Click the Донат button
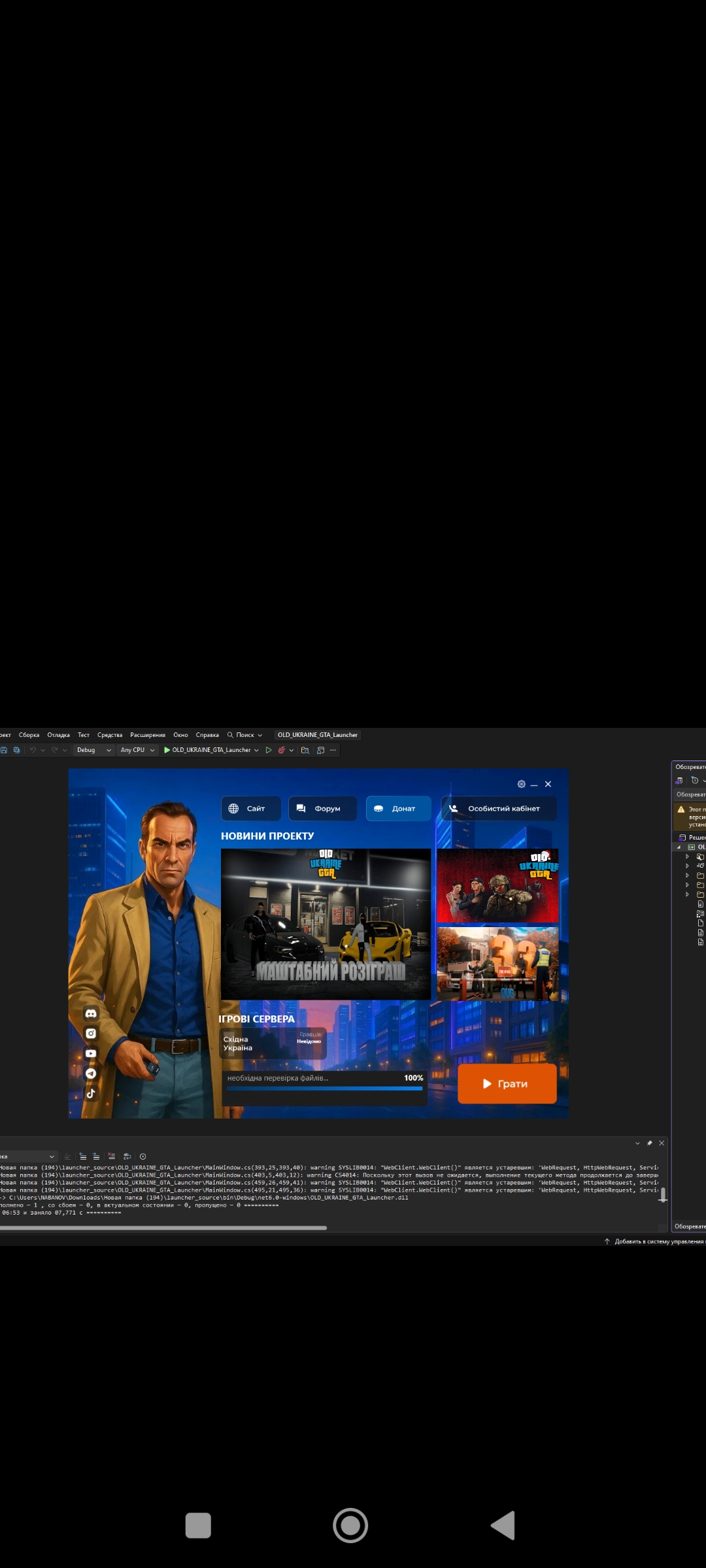706x1568 pixels. pyautogui.click(x=398, y=808)
